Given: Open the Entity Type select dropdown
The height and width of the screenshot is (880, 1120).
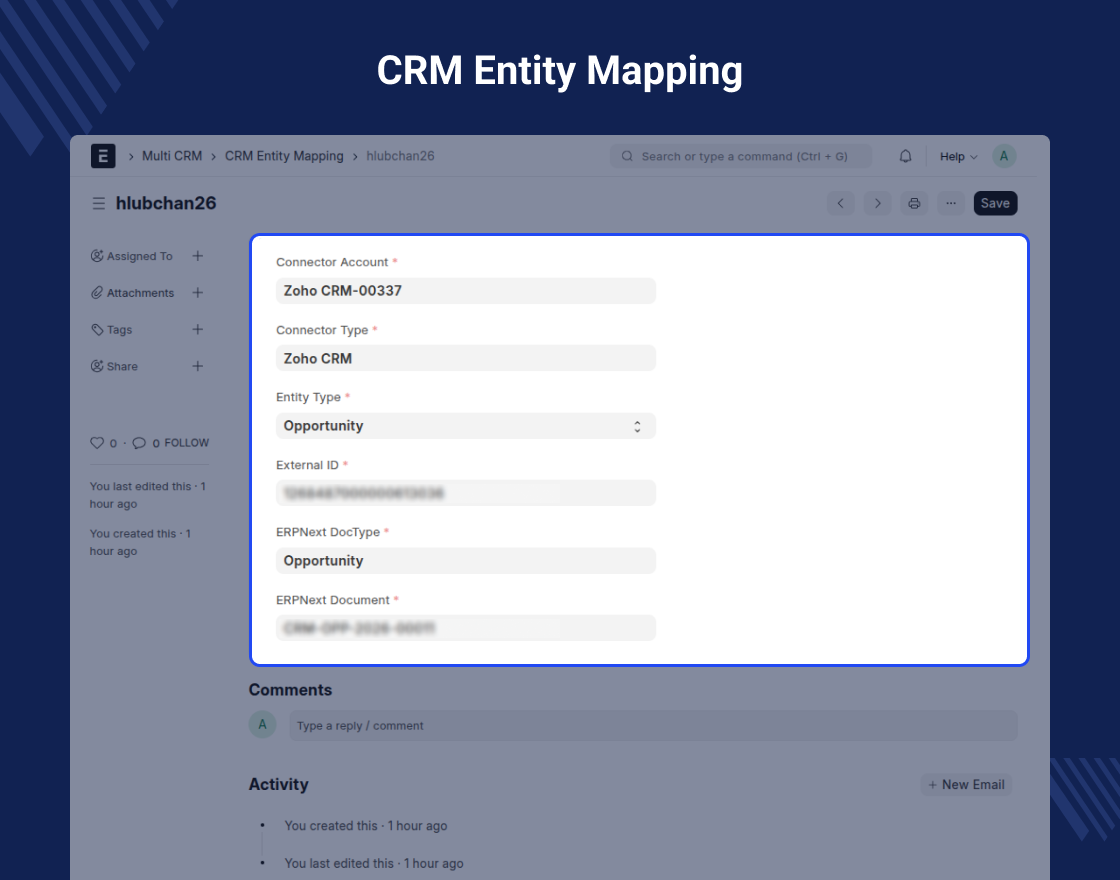Looking at the screenshot, I should 466,426.
